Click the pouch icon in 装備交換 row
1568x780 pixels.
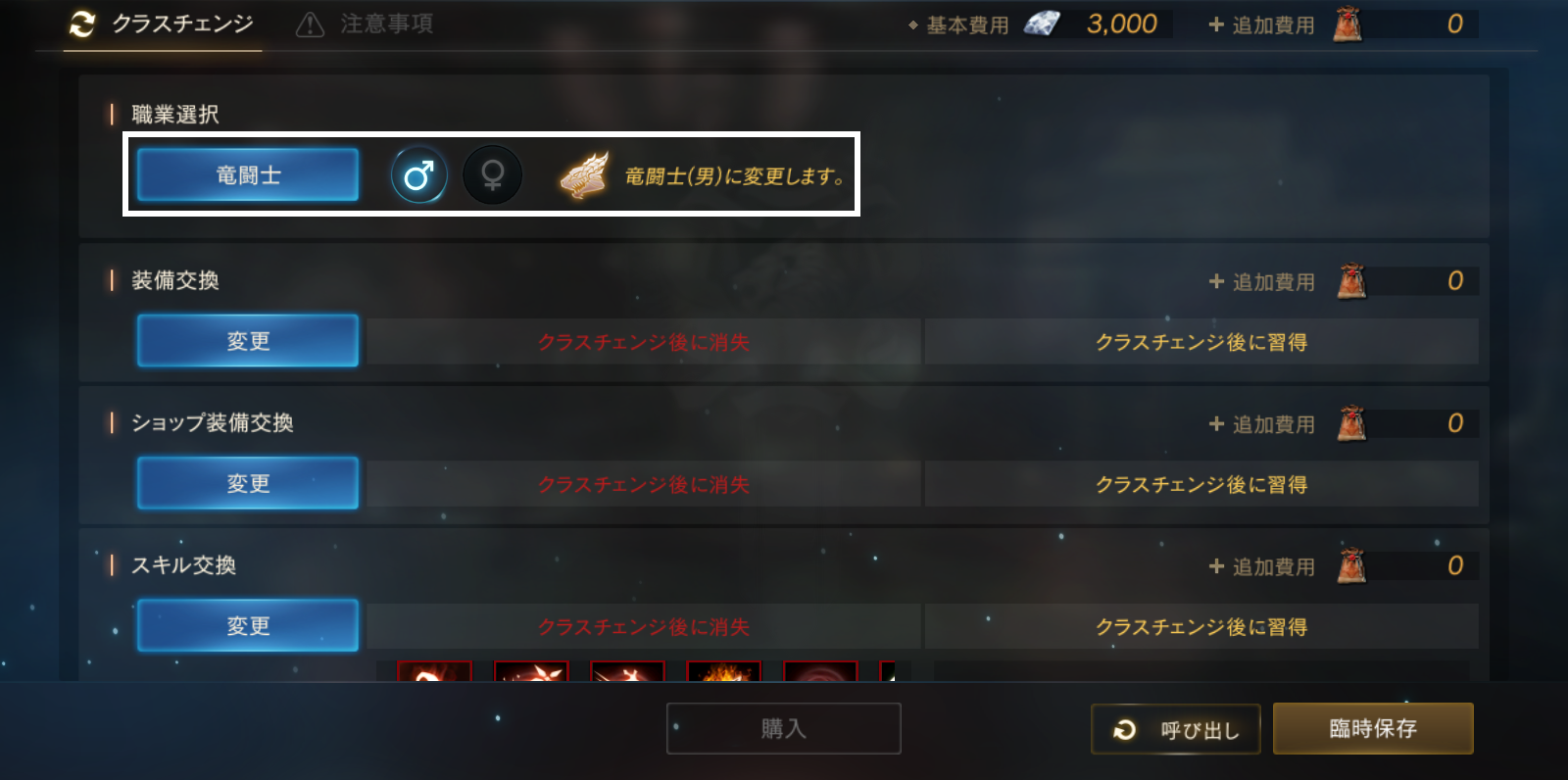tap(1351, 281)
